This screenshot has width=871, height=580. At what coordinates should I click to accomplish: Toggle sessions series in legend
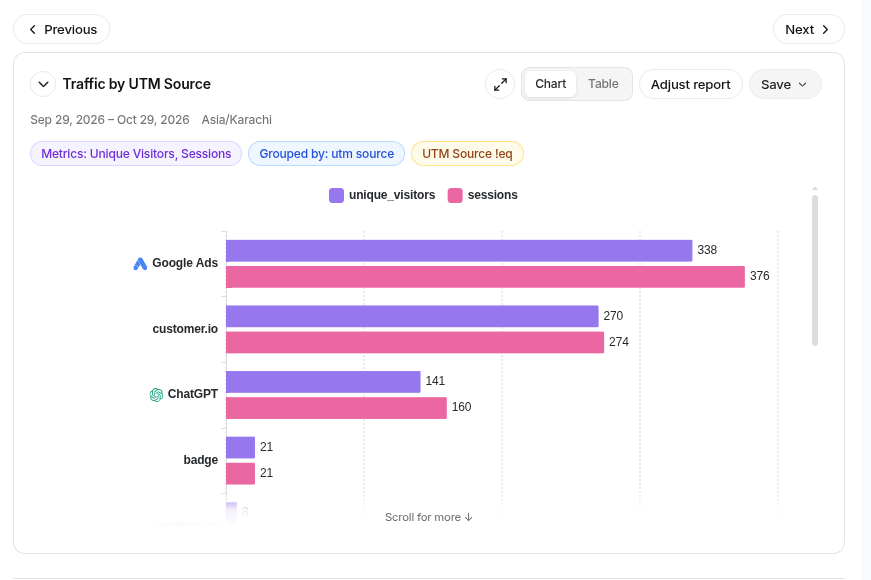(x=483, y=195)
